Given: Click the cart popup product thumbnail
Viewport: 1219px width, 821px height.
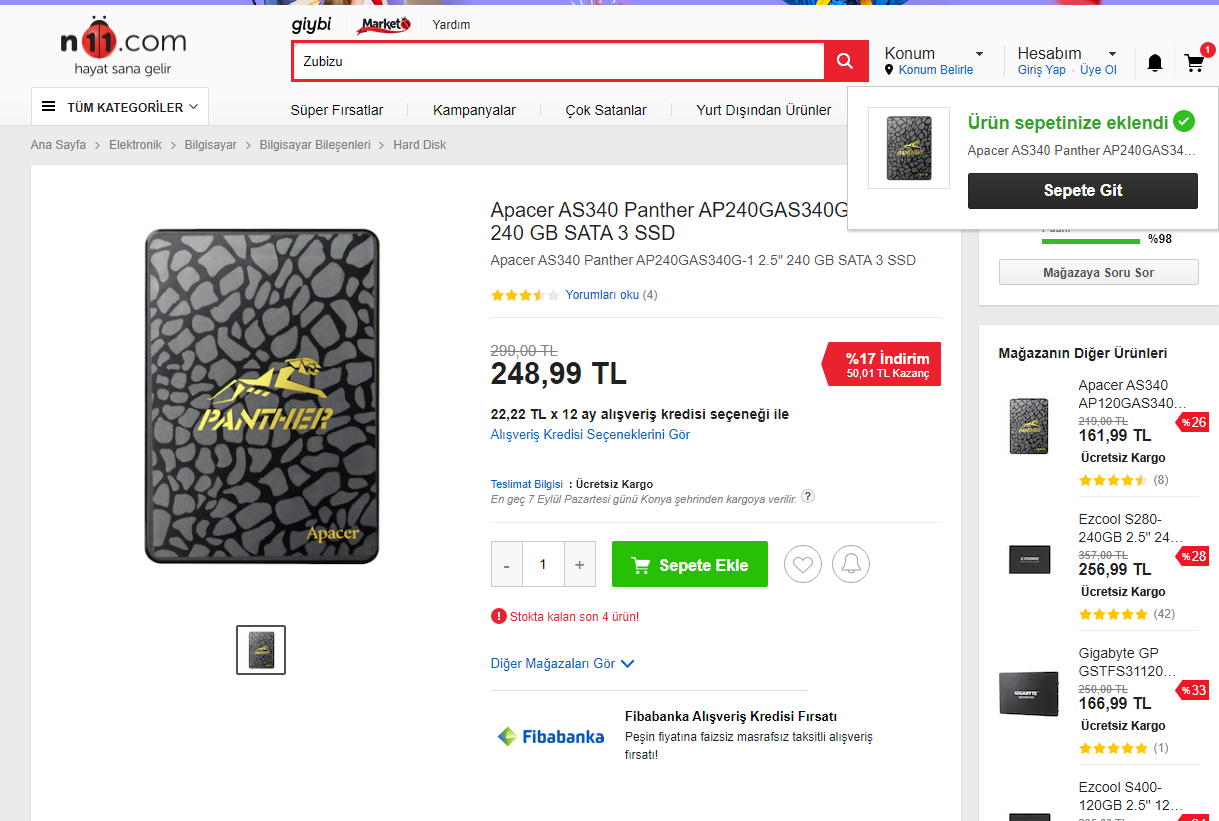Looking at the screenshot, I should 908,148.
